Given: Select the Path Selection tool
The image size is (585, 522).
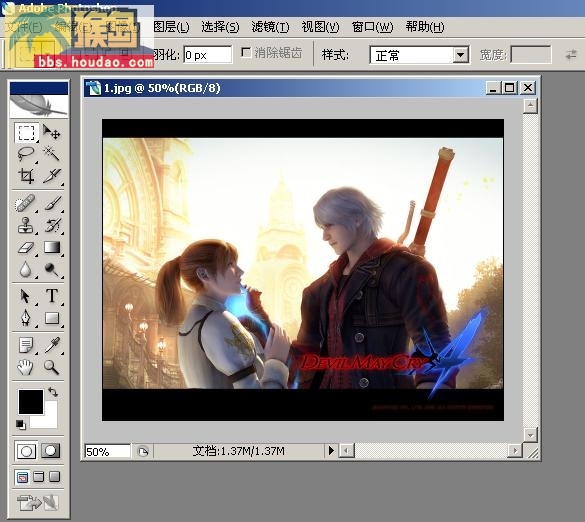Looking at the screenshot, I should click(x=26, y=296).
